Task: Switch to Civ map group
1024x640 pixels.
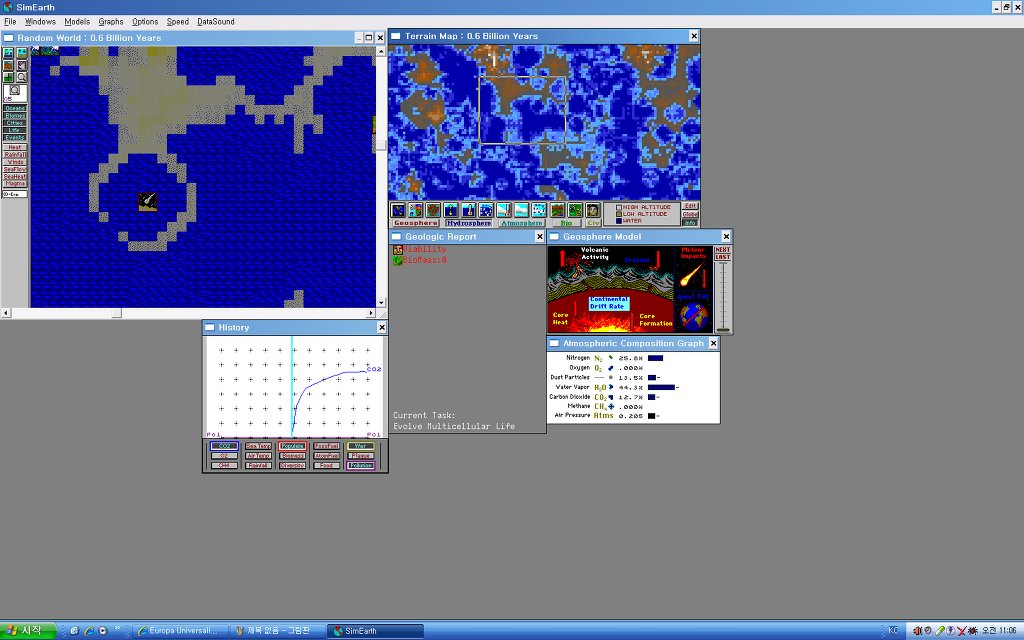Action: coord(593,223)
